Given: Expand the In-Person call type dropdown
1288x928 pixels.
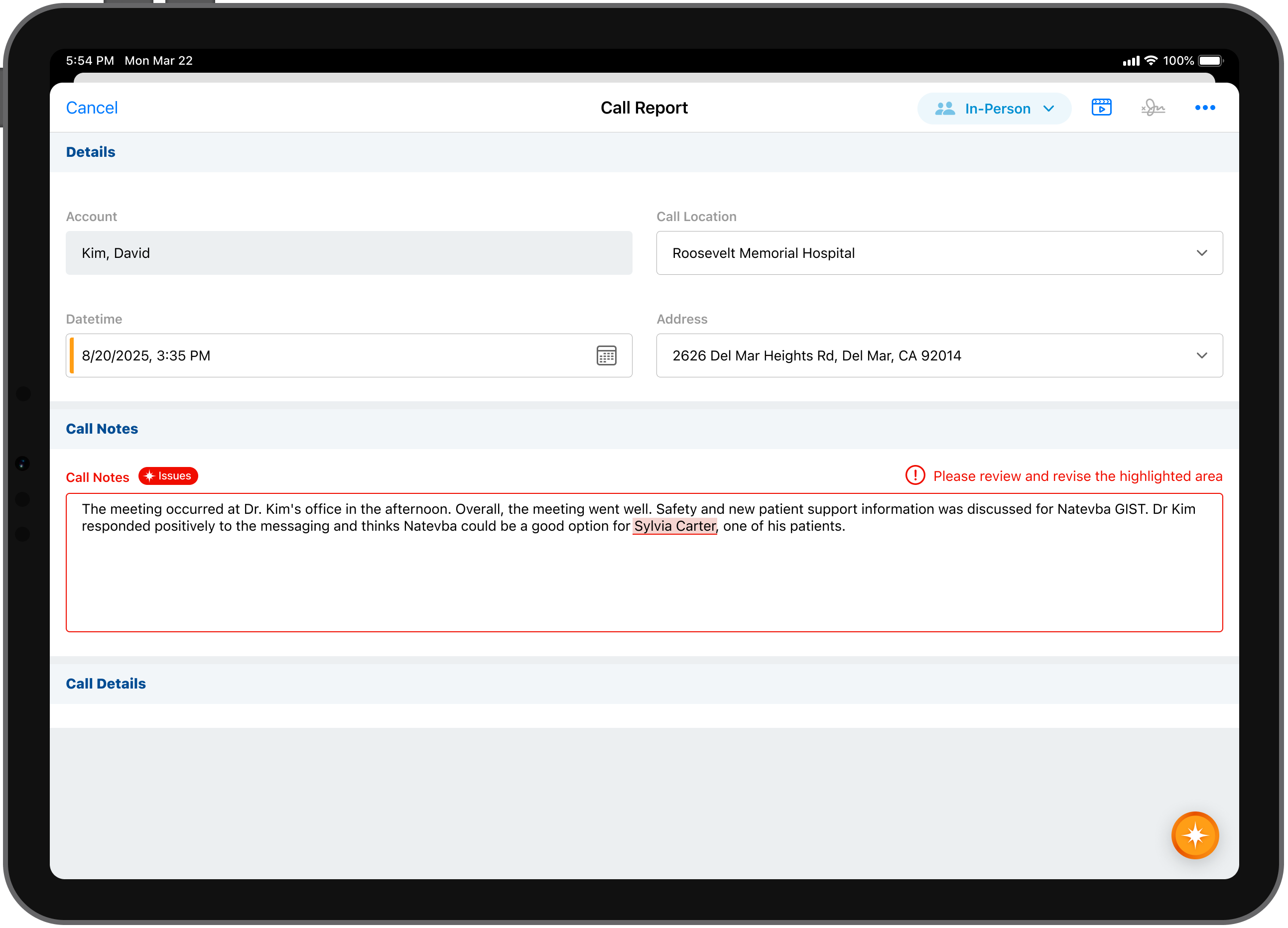Looking at the screenshot, I should (1048, 109).
